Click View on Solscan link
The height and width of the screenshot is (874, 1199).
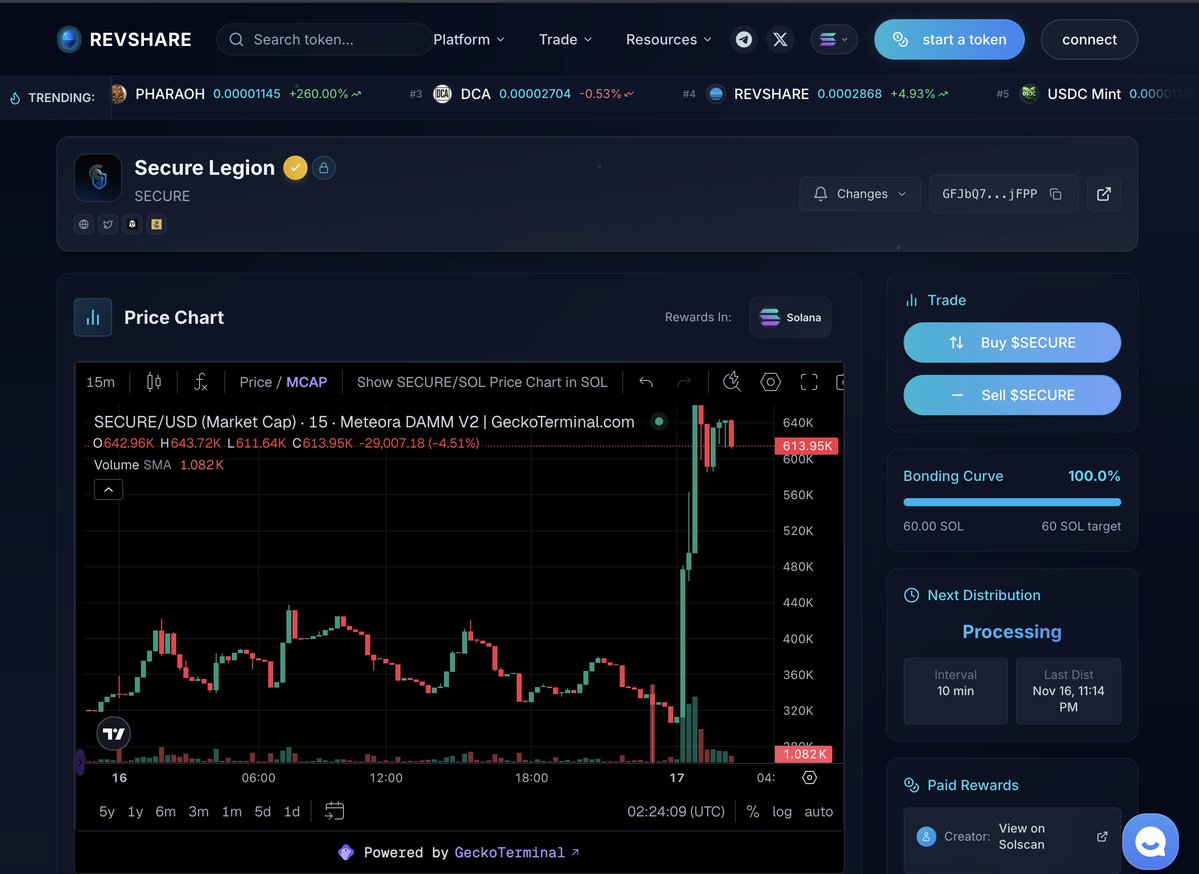coord(1022,837)
